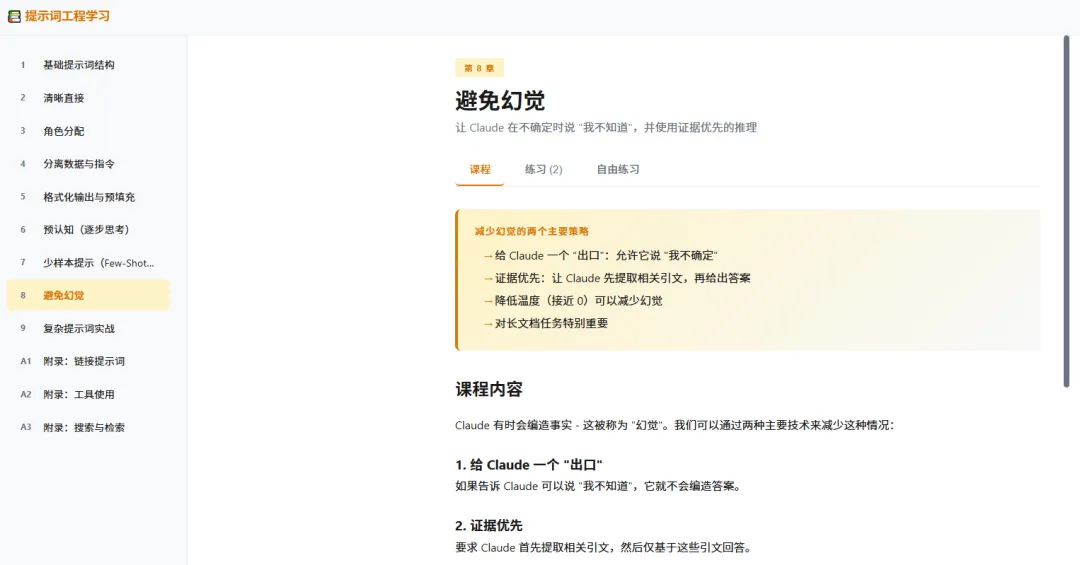Select chapter 3 角色分配
The width and height of the screenshot is (1080, 565).
click(88, 131)
